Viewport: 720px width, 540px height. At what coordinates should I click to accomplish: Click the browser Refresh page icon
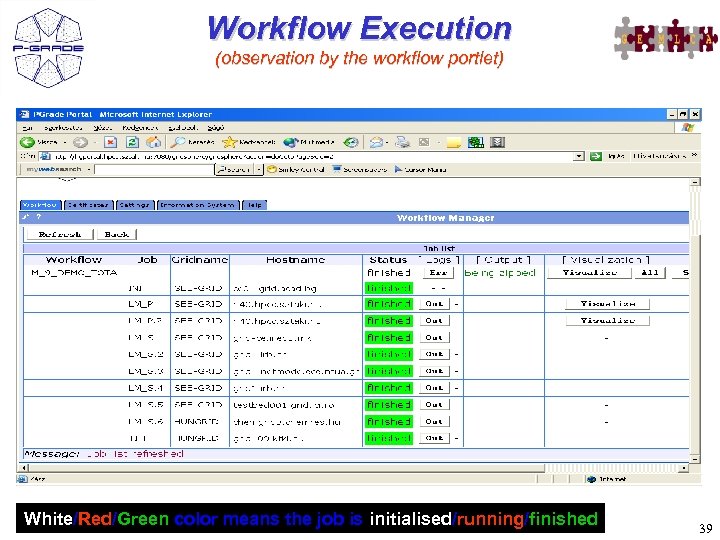132,142
